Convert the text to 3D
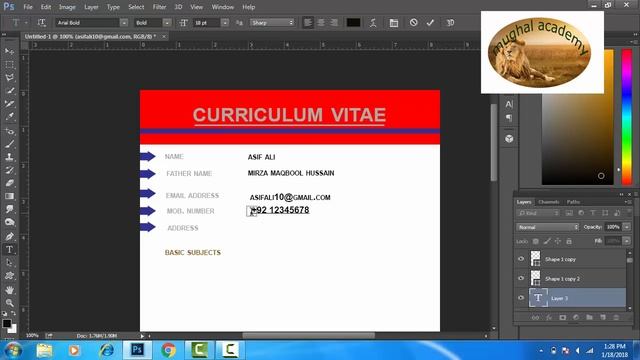 (450, 23)
